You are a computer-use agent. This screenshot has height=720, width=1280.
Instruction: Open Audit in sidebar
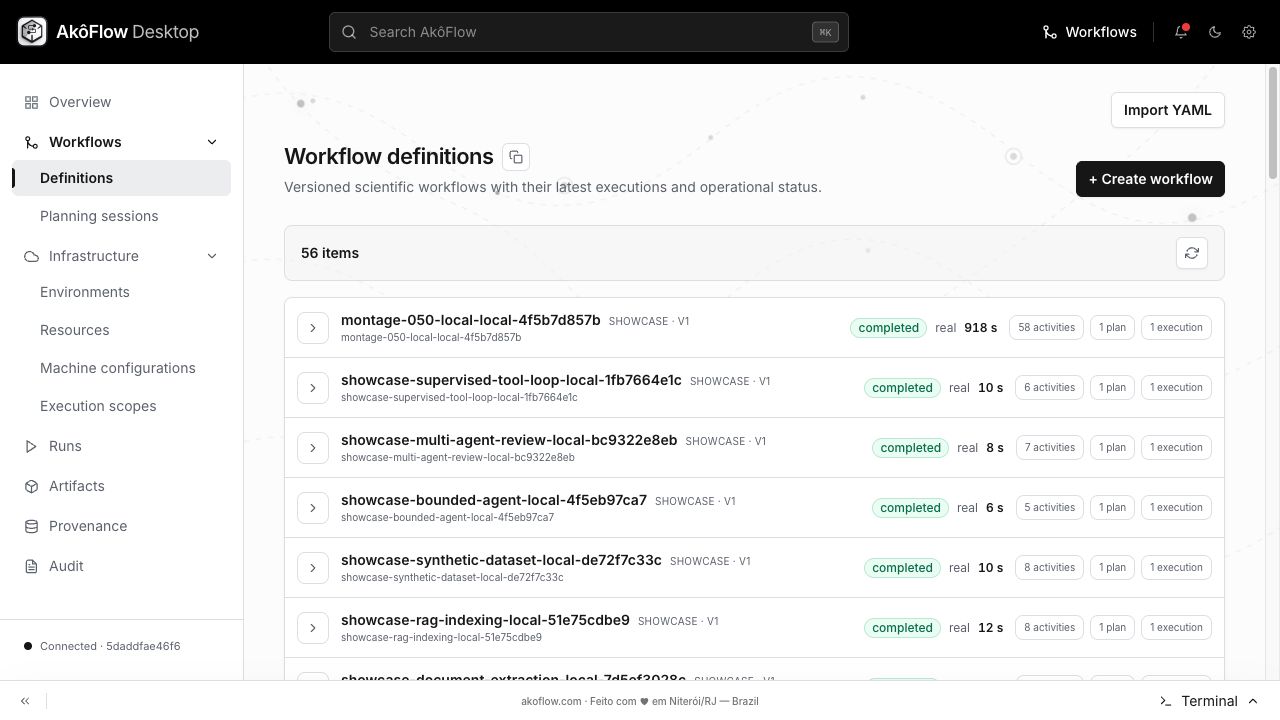click(121, 566)
